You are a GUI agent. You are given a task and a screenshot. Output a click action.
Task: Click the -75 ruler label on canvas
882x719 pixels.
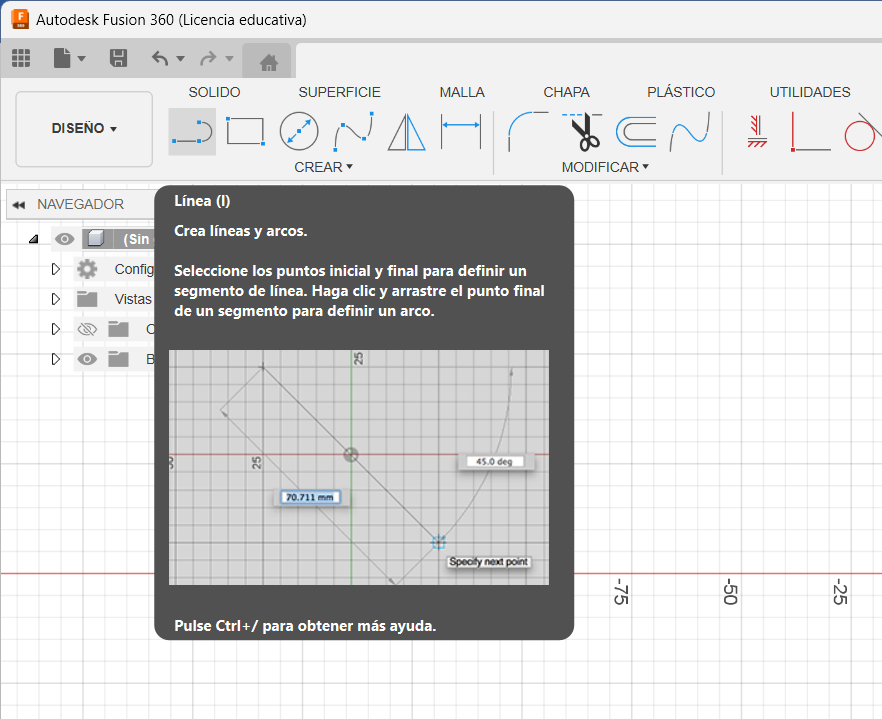[620, 591]
